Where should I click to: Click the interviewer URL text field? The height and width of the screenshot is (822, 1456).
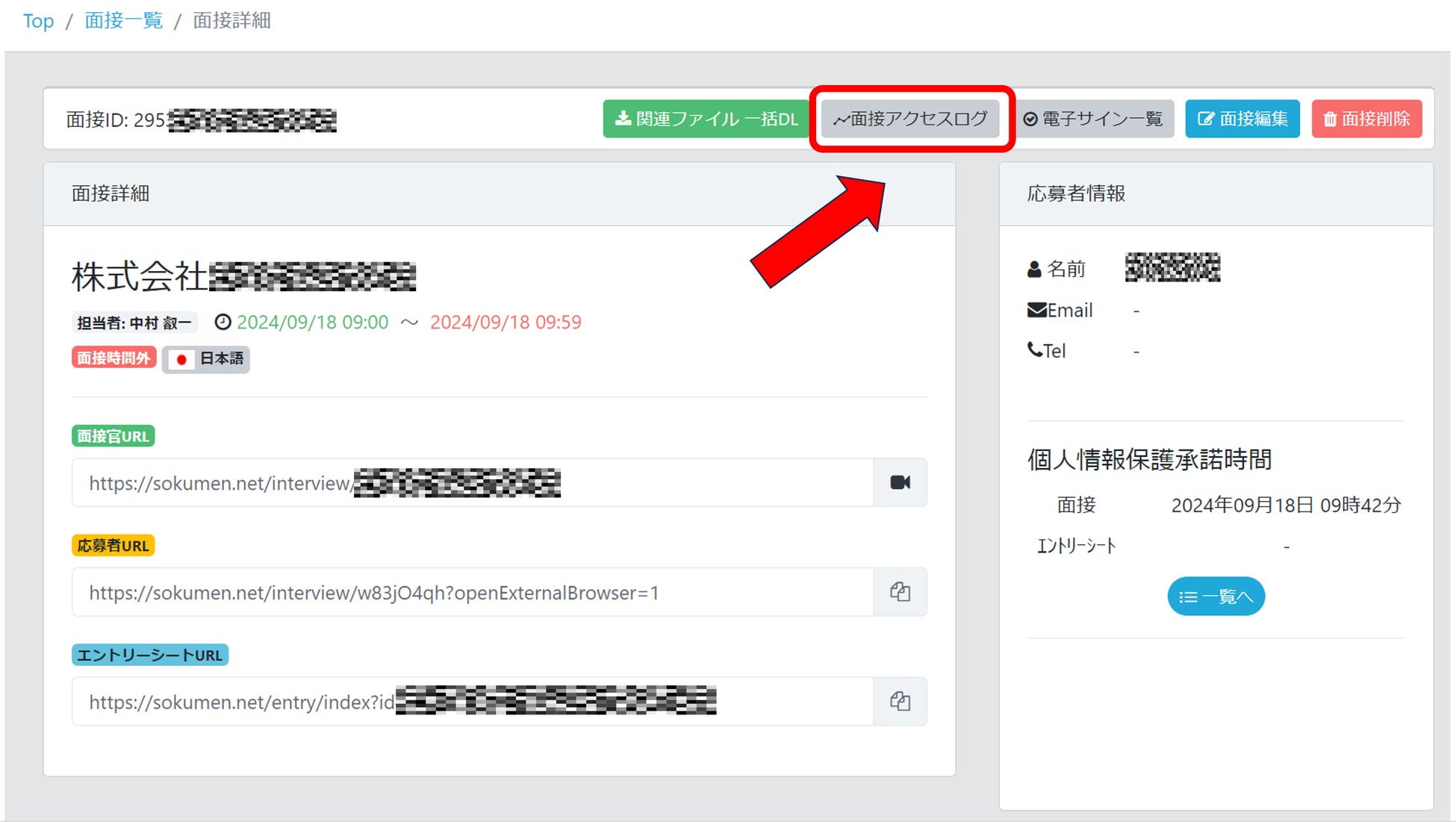(x=472, y=483)
